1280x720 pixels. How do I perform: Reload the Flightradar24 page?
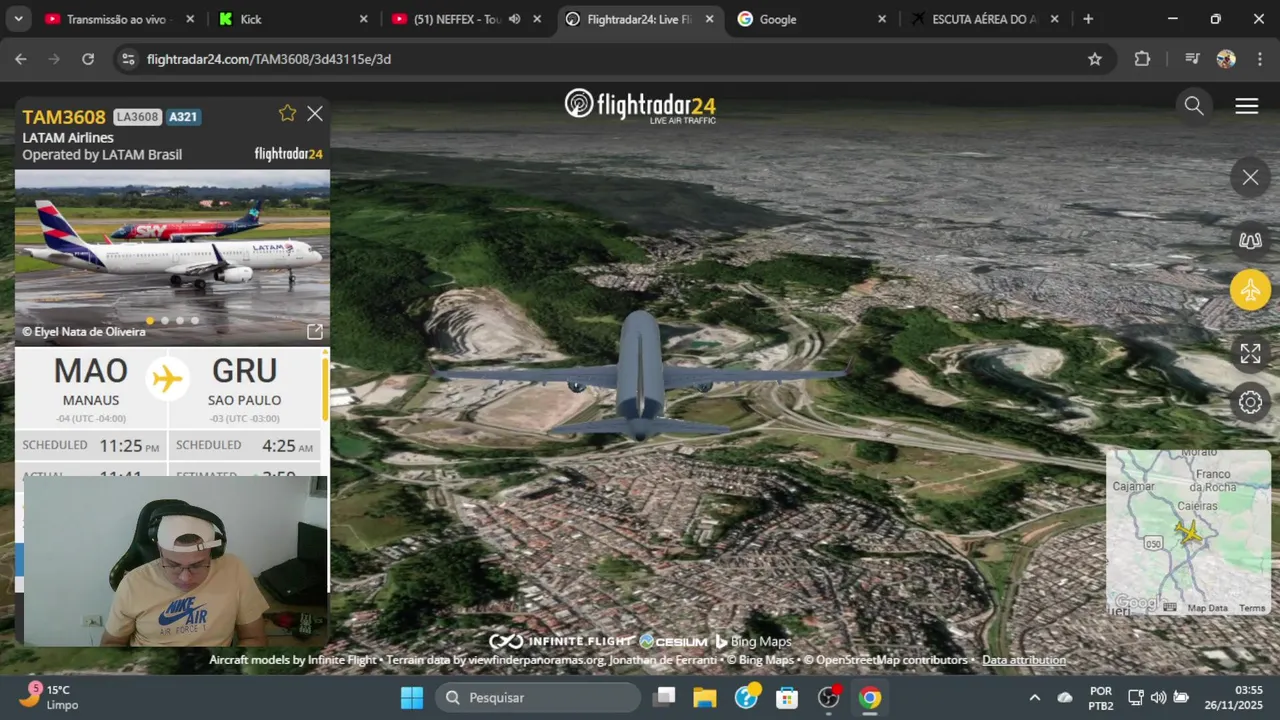88,59
